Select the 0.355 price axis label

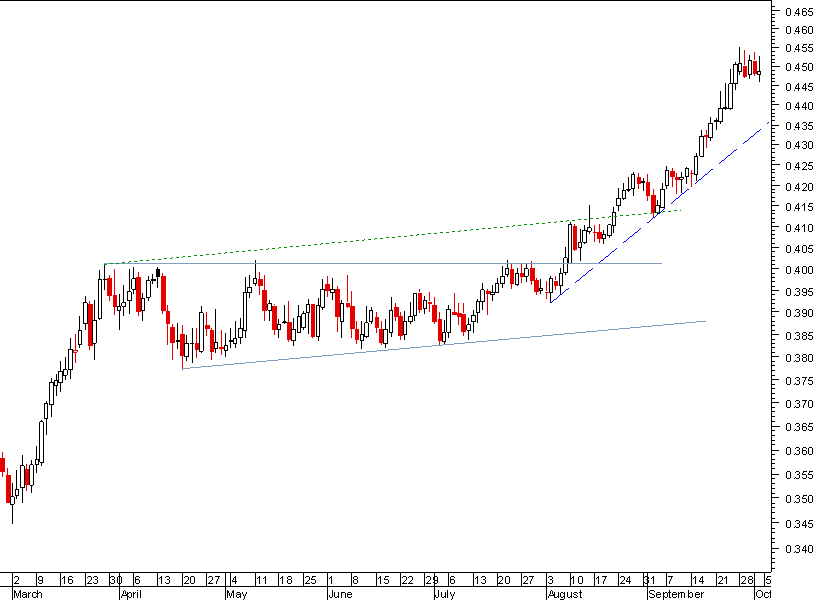[799, 475]
